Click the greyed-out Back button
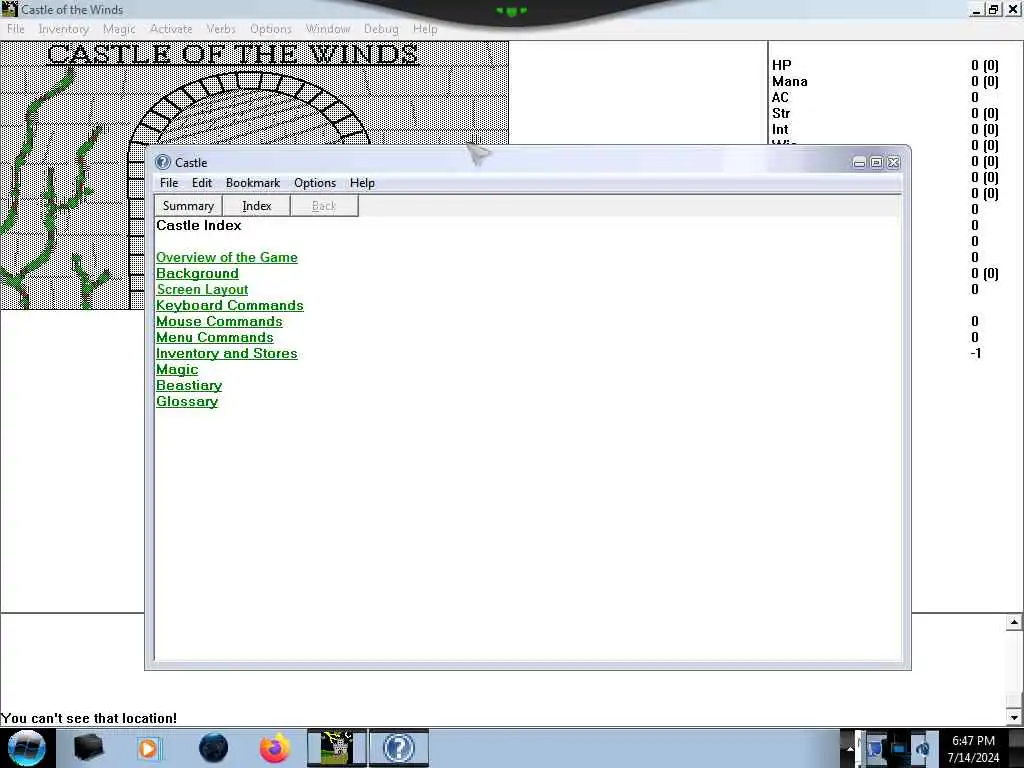Screen dimensions: 1024x768 click(x=324, y=206)
